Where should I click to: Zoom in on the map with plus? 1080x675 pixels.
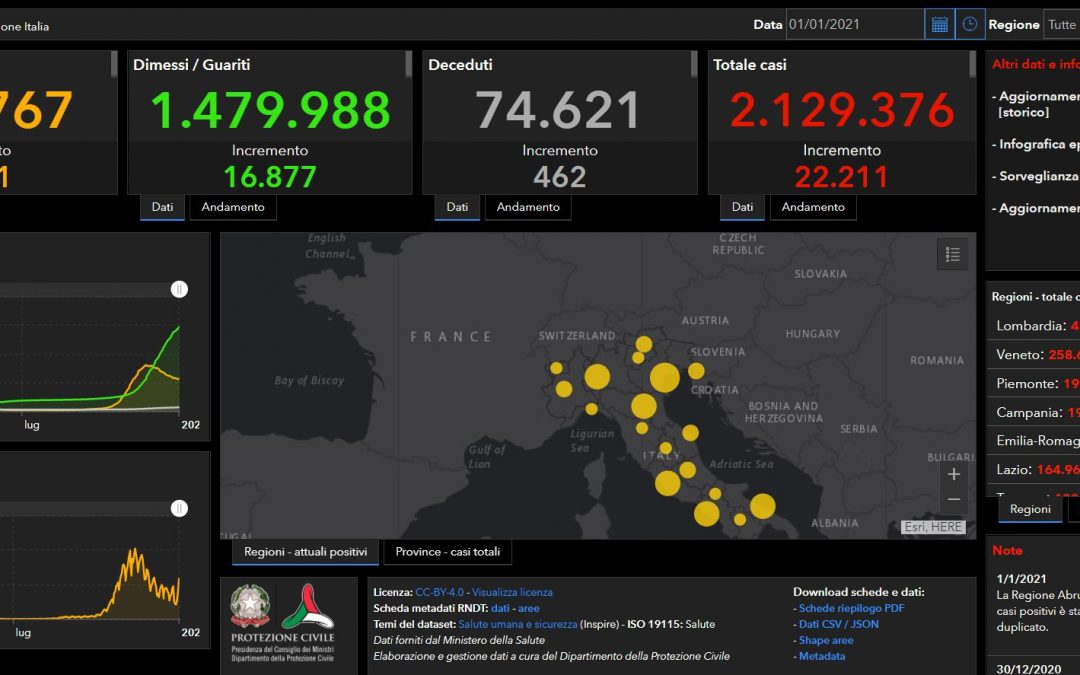click(x=954, y=474)
